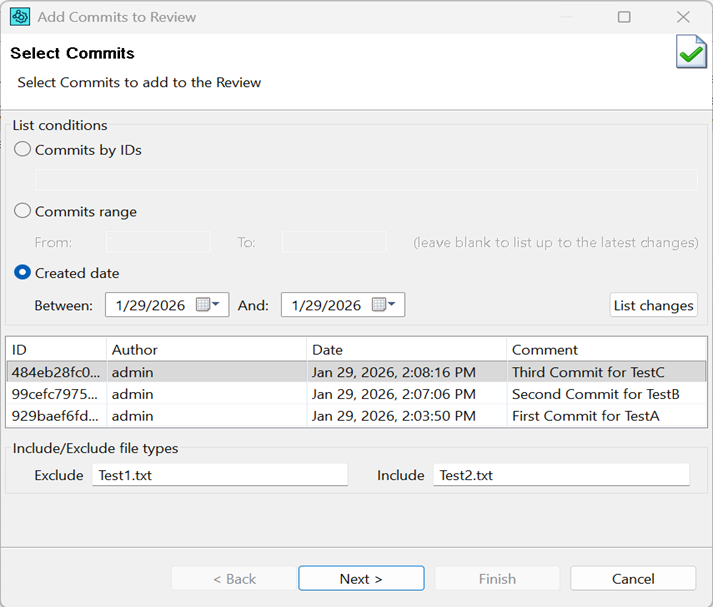Viewport: 713px width, 607px height.
Task: Click the From commit range field
Action: coord(158,241)
